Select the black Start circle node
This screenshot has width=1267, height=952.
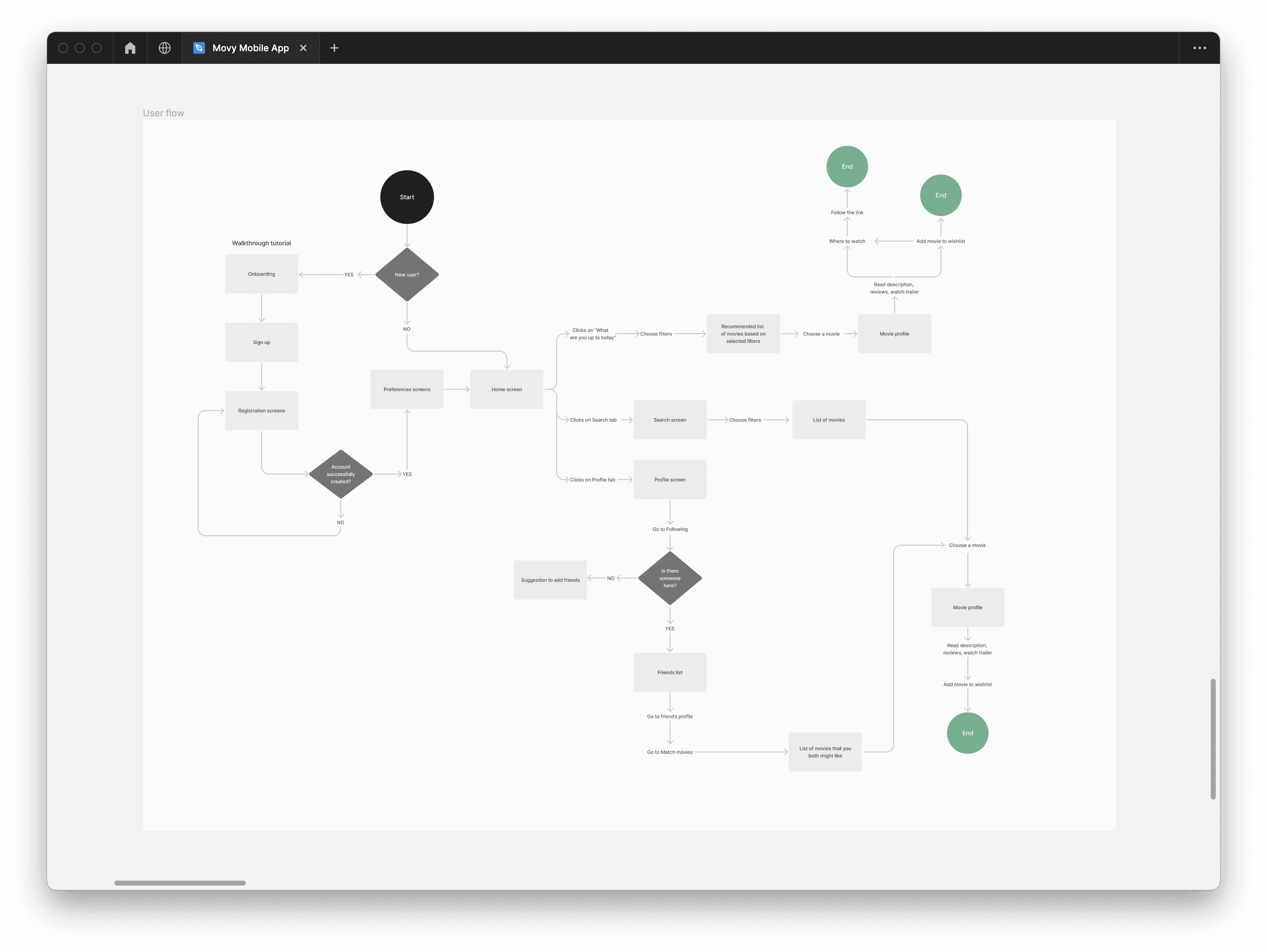click(407, 197)
